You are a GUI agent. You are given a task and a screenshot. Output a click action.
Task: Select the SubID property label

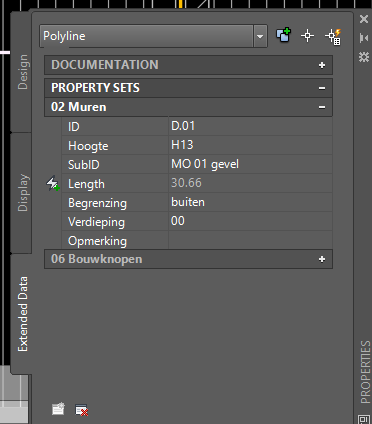coord(84,165)
